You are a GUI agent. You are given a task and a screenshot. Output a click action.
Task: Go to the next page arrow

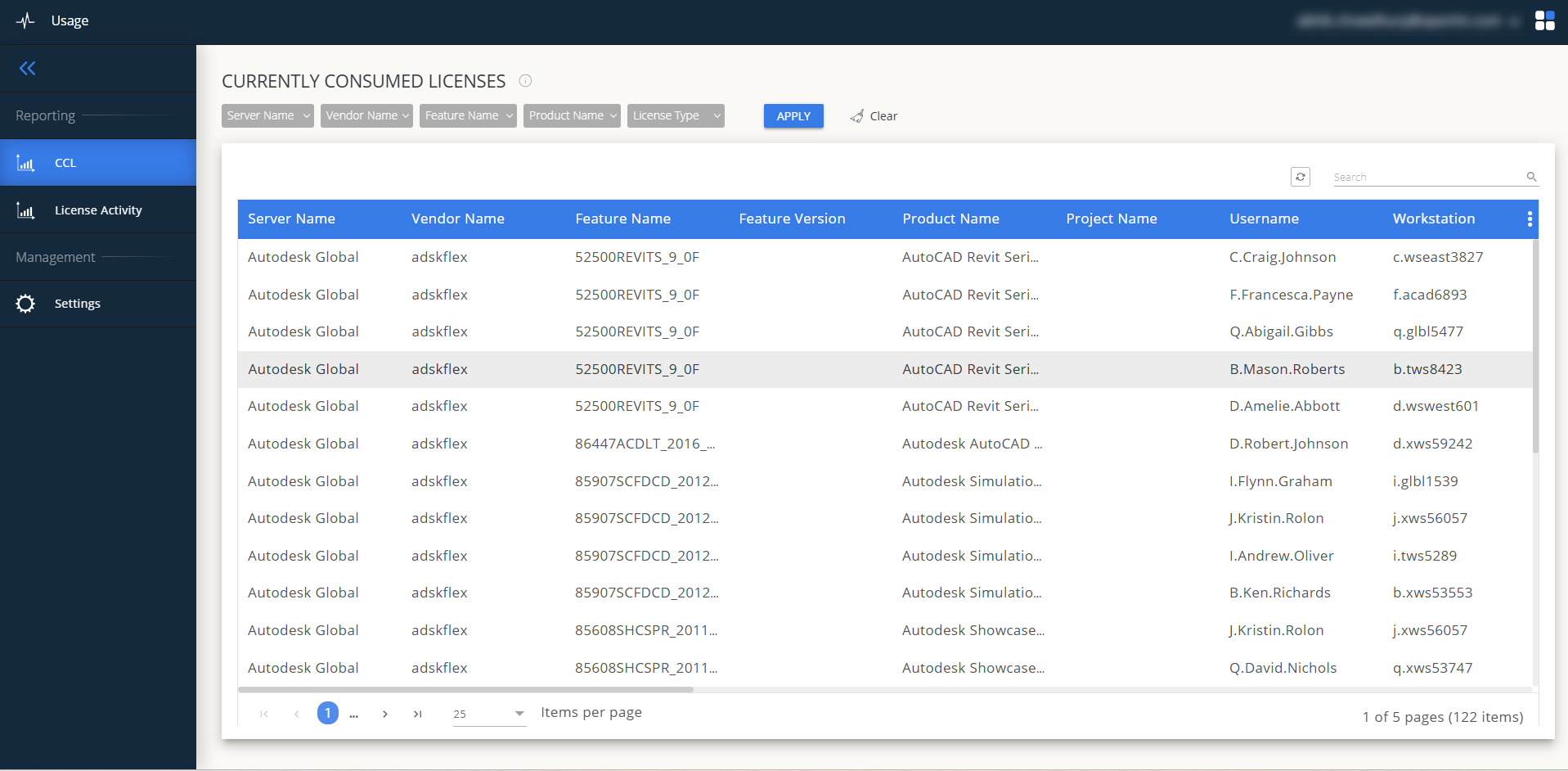[384, 714]
